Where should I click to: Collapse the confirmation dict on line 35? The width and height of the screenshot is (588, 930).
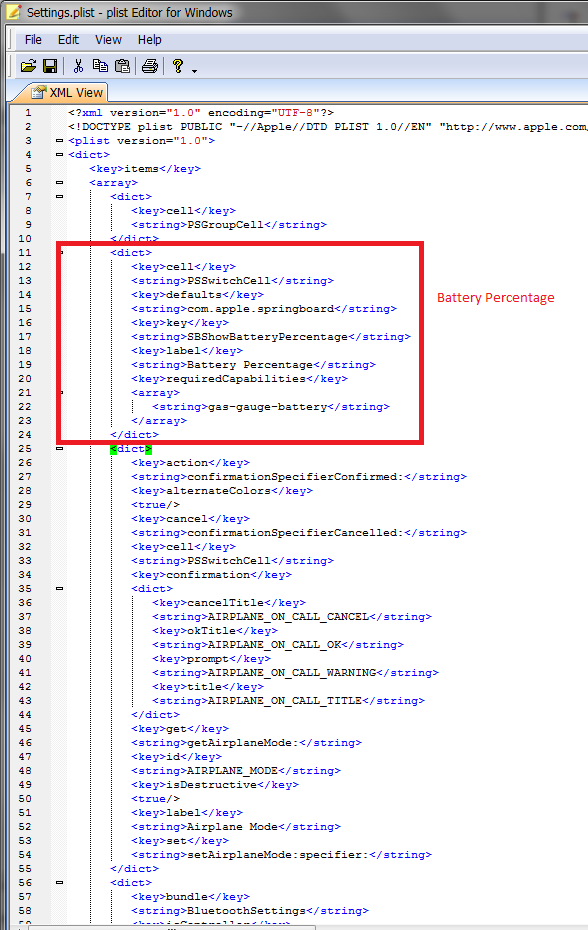[x=59, y=588]
